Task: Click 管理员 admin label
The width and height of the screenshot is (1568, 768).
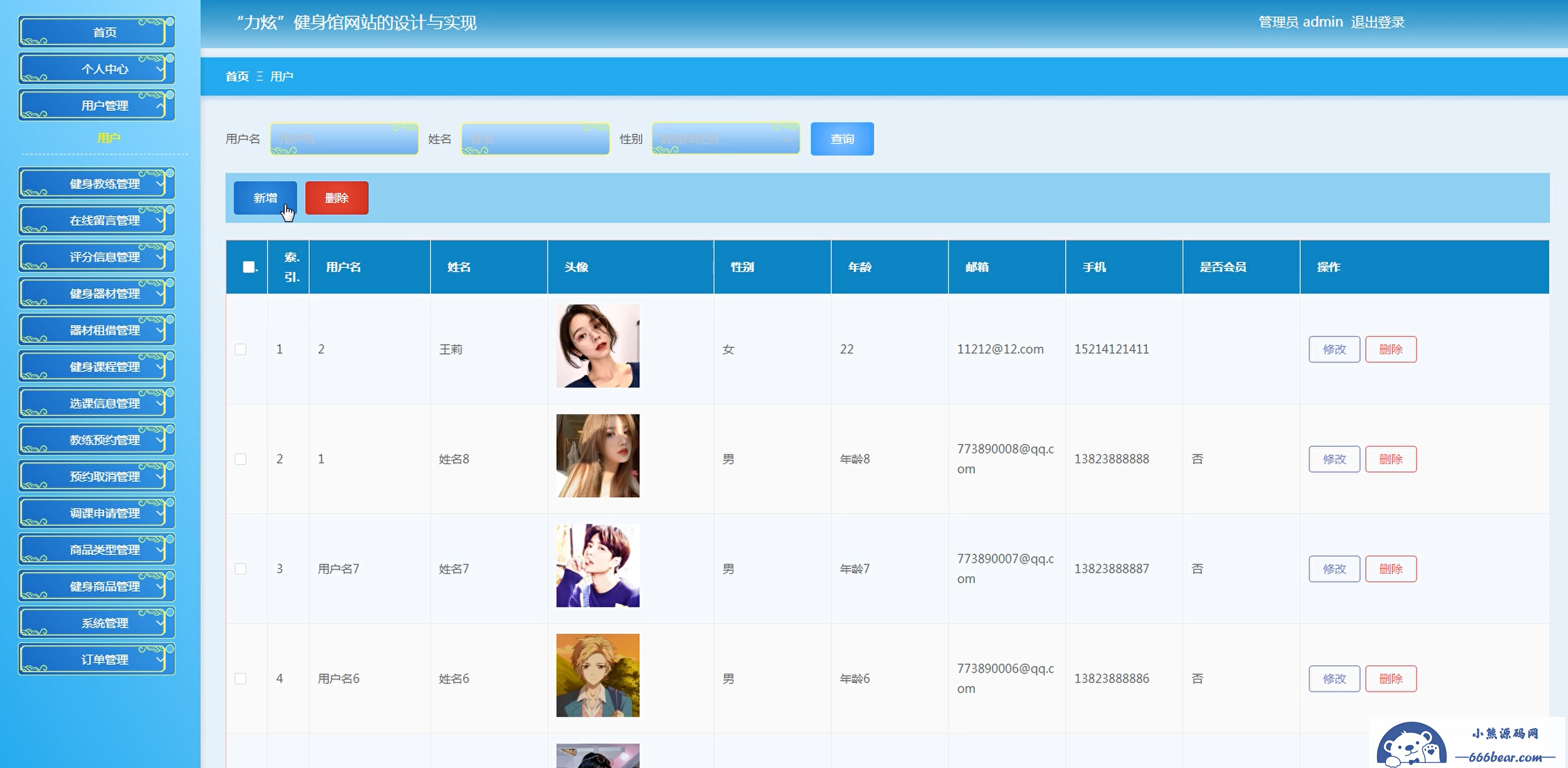Action: pyautogui.click(x=1301, y=22)
